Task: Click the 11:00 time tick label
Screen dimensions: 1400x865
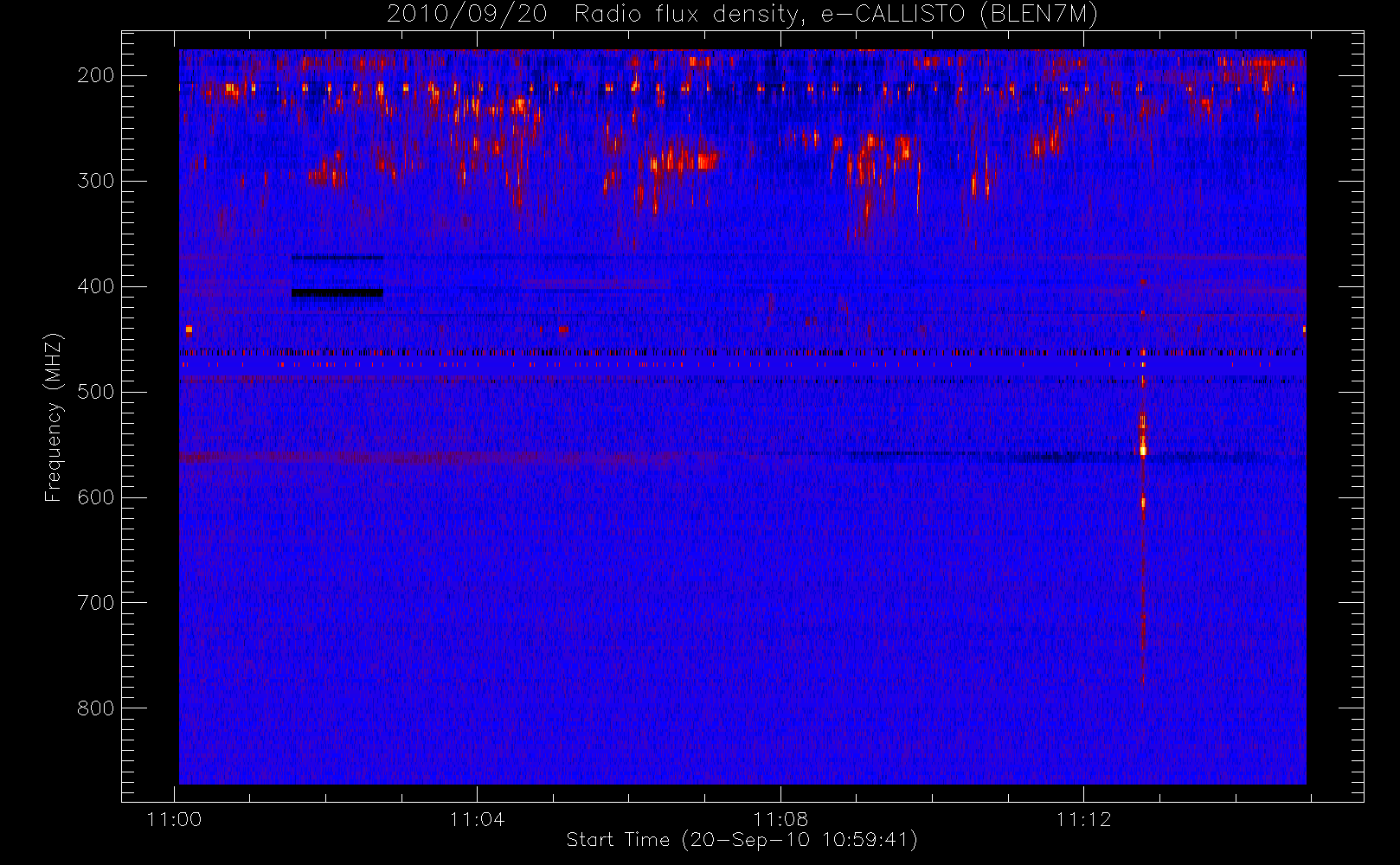Action: (x=175, y=818)
